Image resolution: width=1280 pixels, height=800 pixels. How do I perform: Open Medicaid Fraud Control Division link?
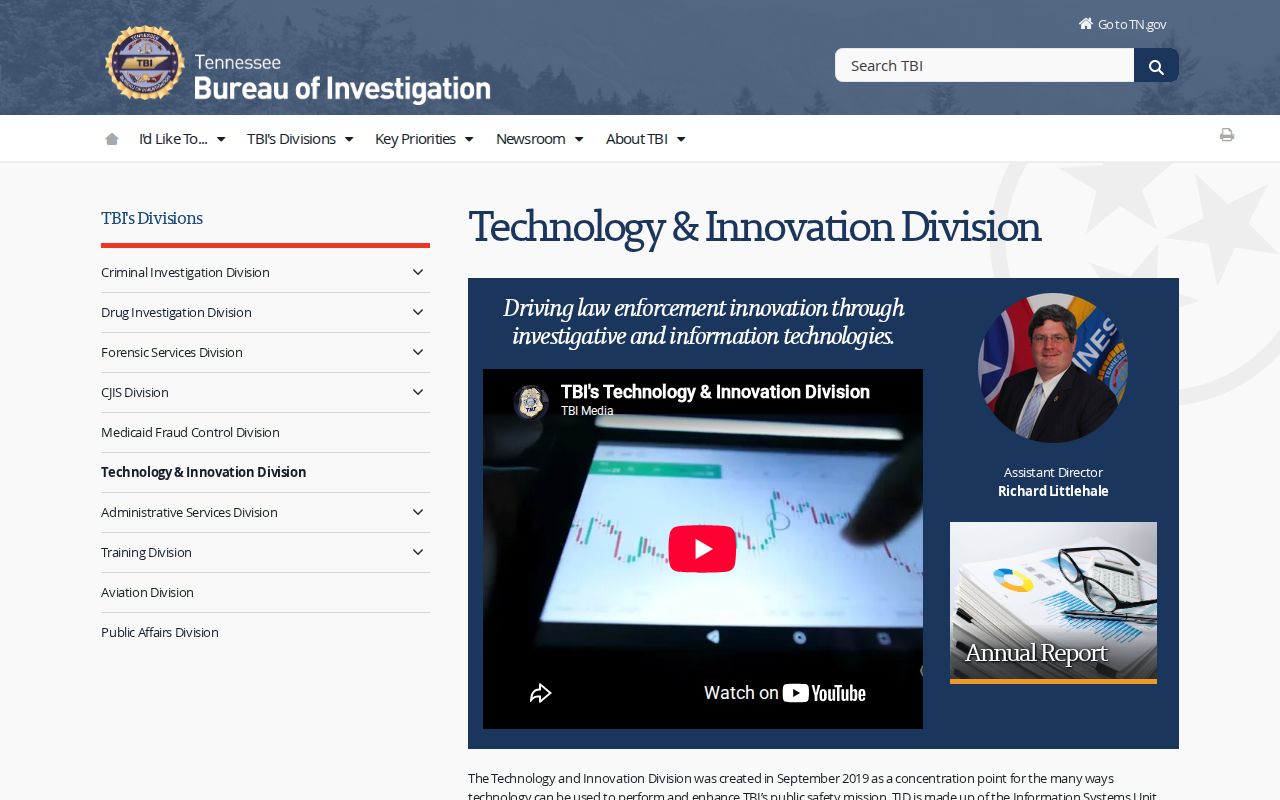click(x=190, y=432)
